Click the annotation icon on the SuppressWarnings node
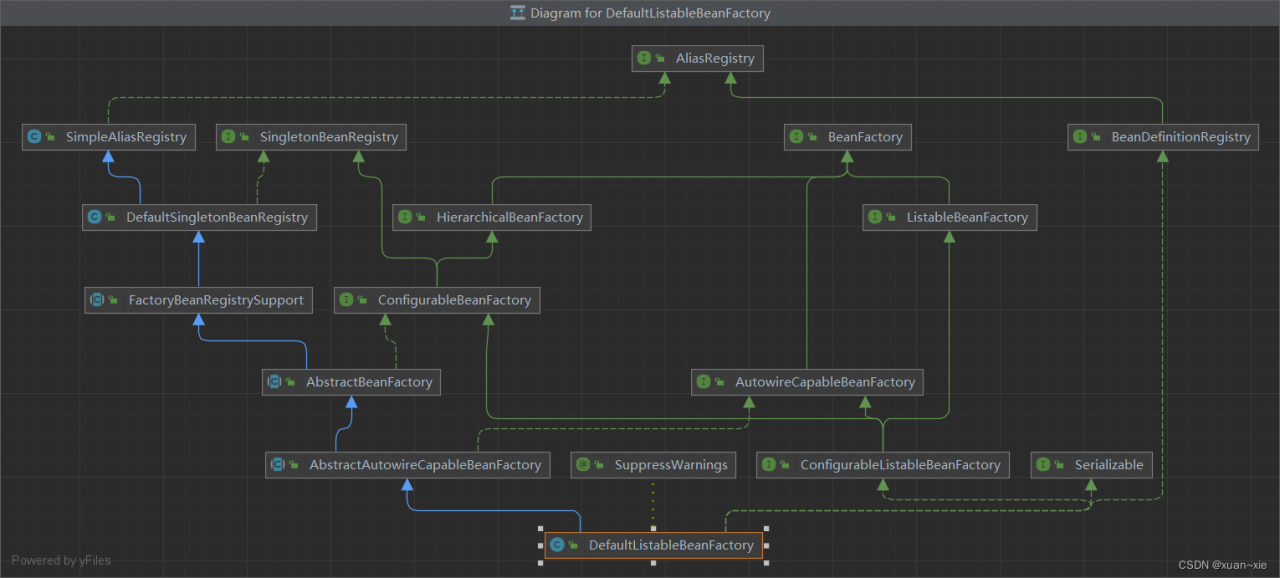 (x=583, y=465)
